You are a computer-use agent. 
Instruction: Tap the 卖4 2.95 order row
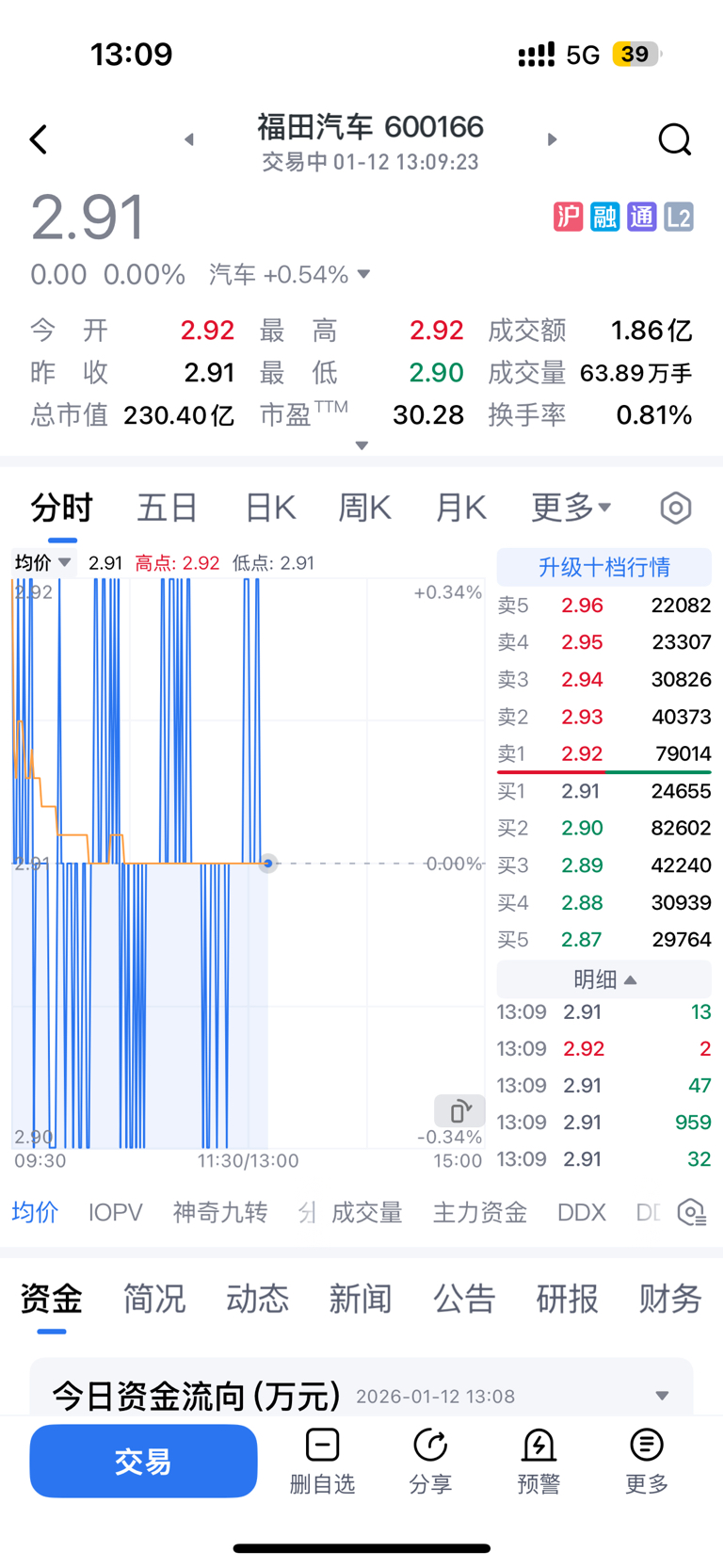pyautogui.click(x=604, y=642)
